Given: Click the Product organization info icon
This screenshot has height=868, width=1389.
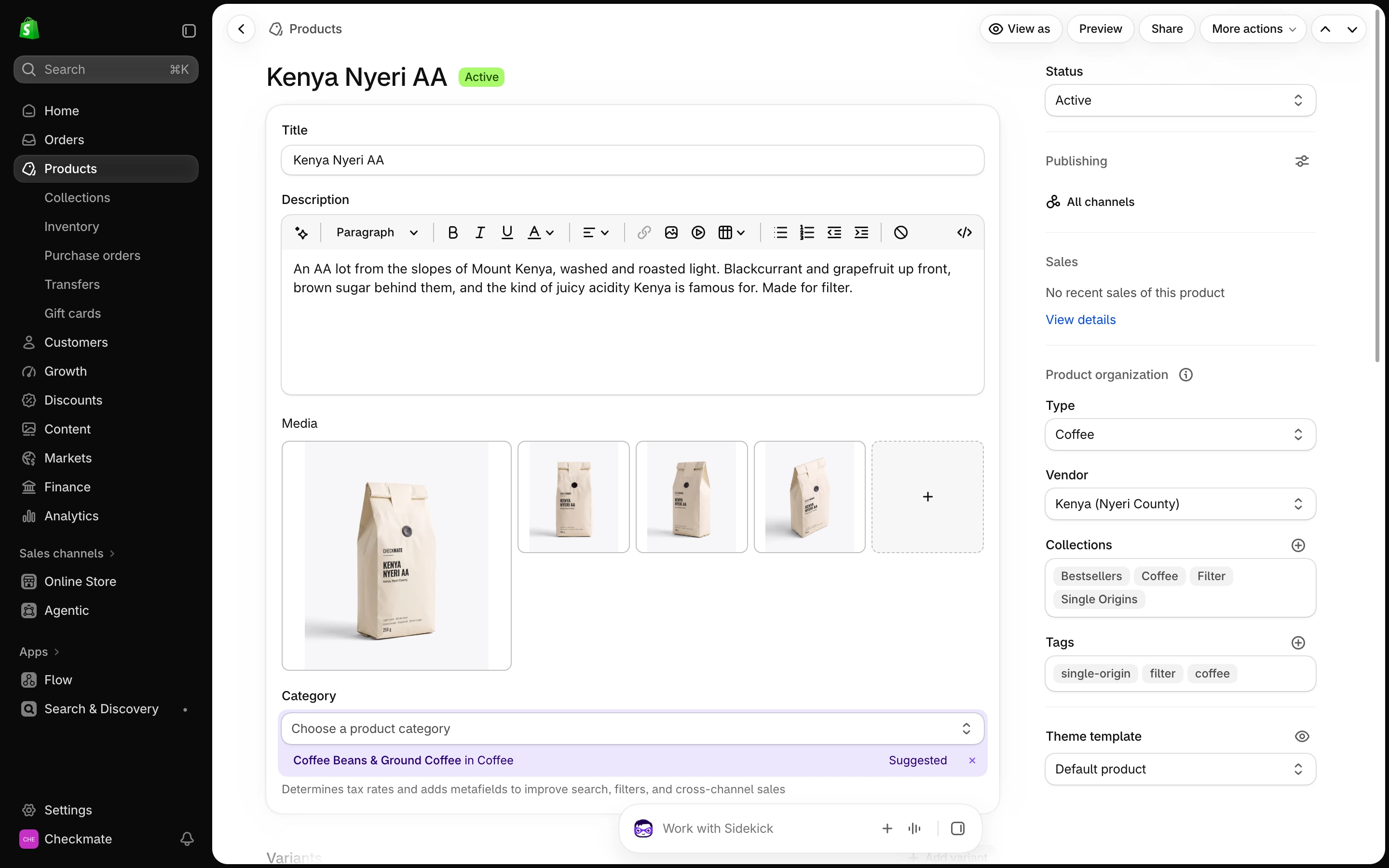Looking at the screenshot, I should [1186, 375].
